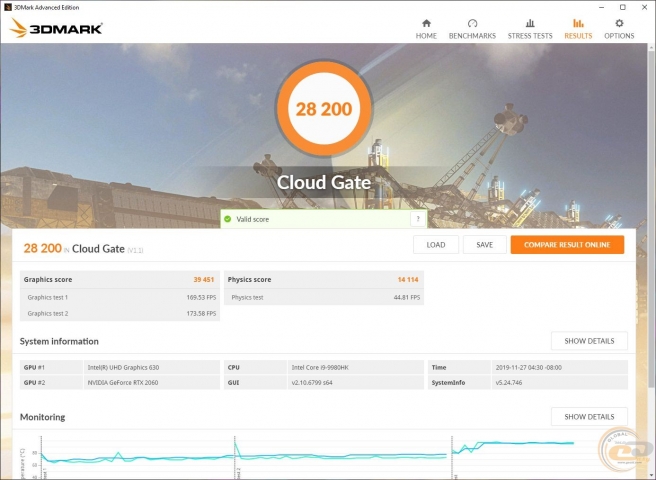Screen dimensions: 656x480
Task: Close the 3DMark window
Action: point(644,7)
